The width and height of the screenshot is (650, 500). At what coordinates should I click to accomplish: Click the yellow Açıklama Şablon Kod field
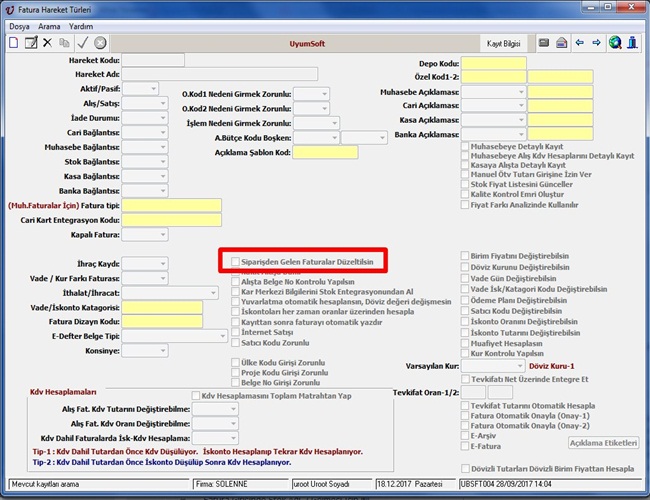[x=325, y=152]
